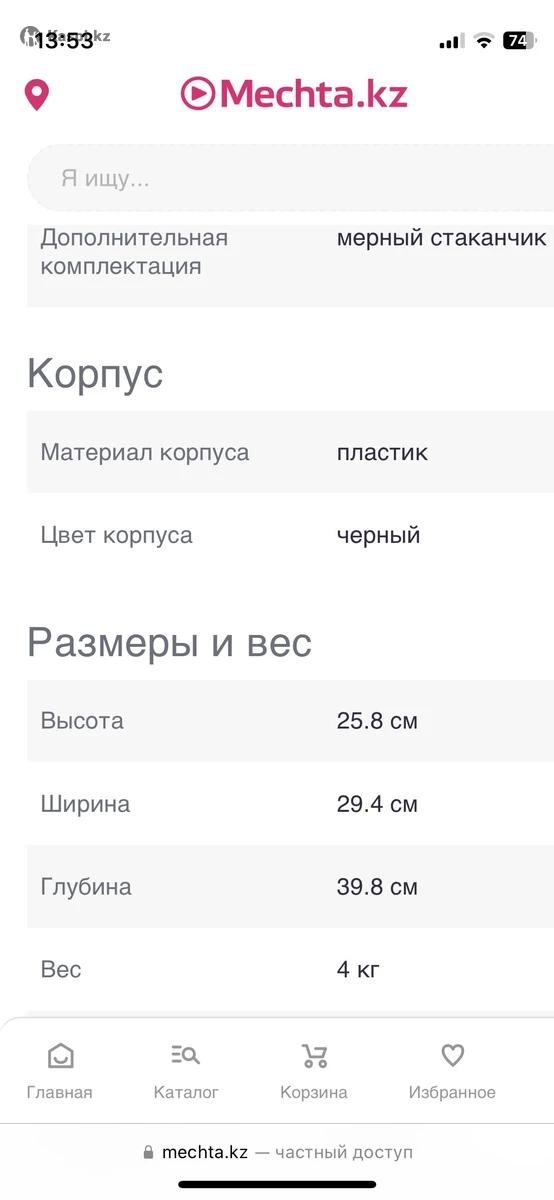Tap the Избранное heart icon
This screenshot has width=554, height=1200.
(x=452, y=1055)
